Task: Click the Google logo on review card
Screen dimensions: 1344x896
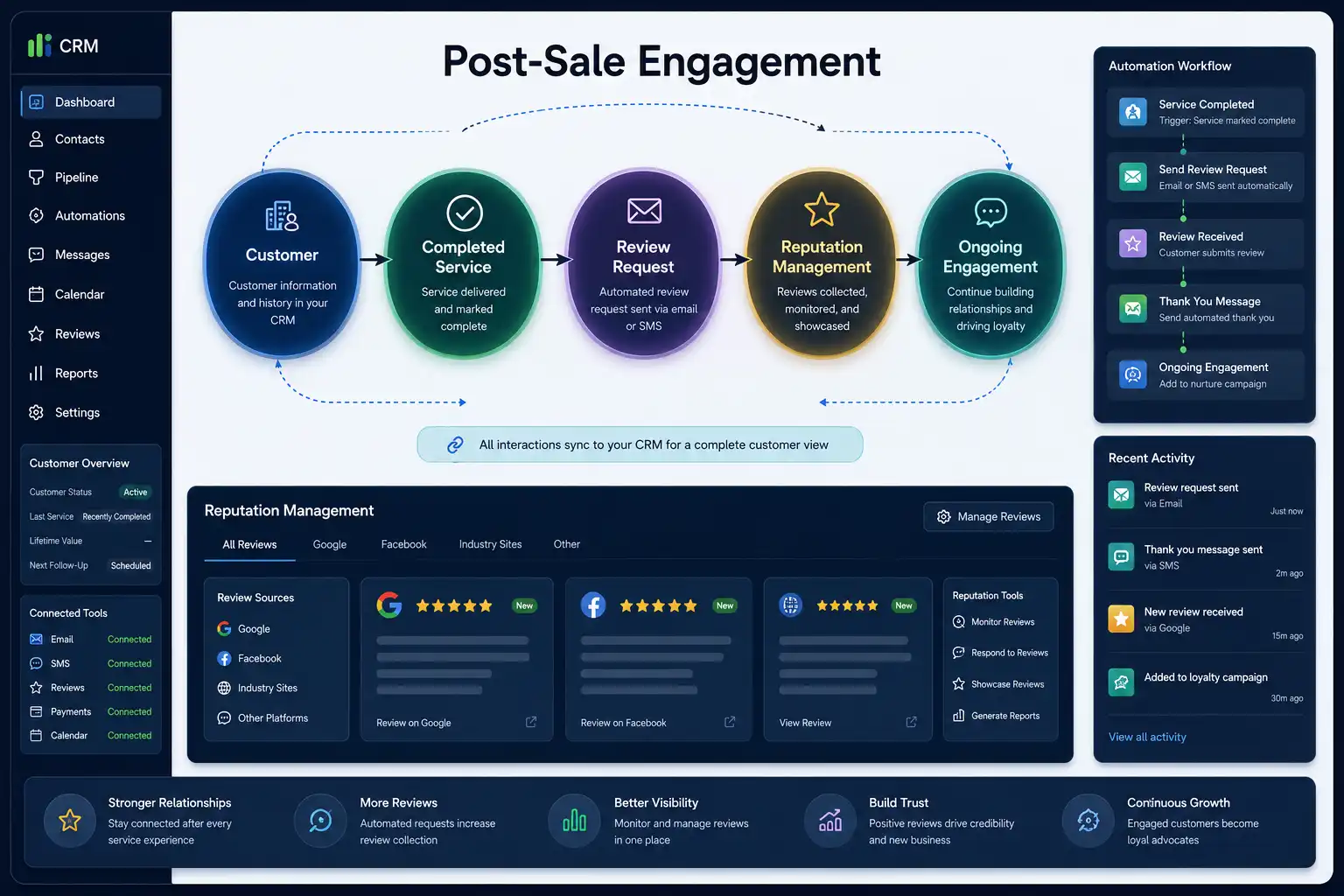Action: (x=389, y=605)
